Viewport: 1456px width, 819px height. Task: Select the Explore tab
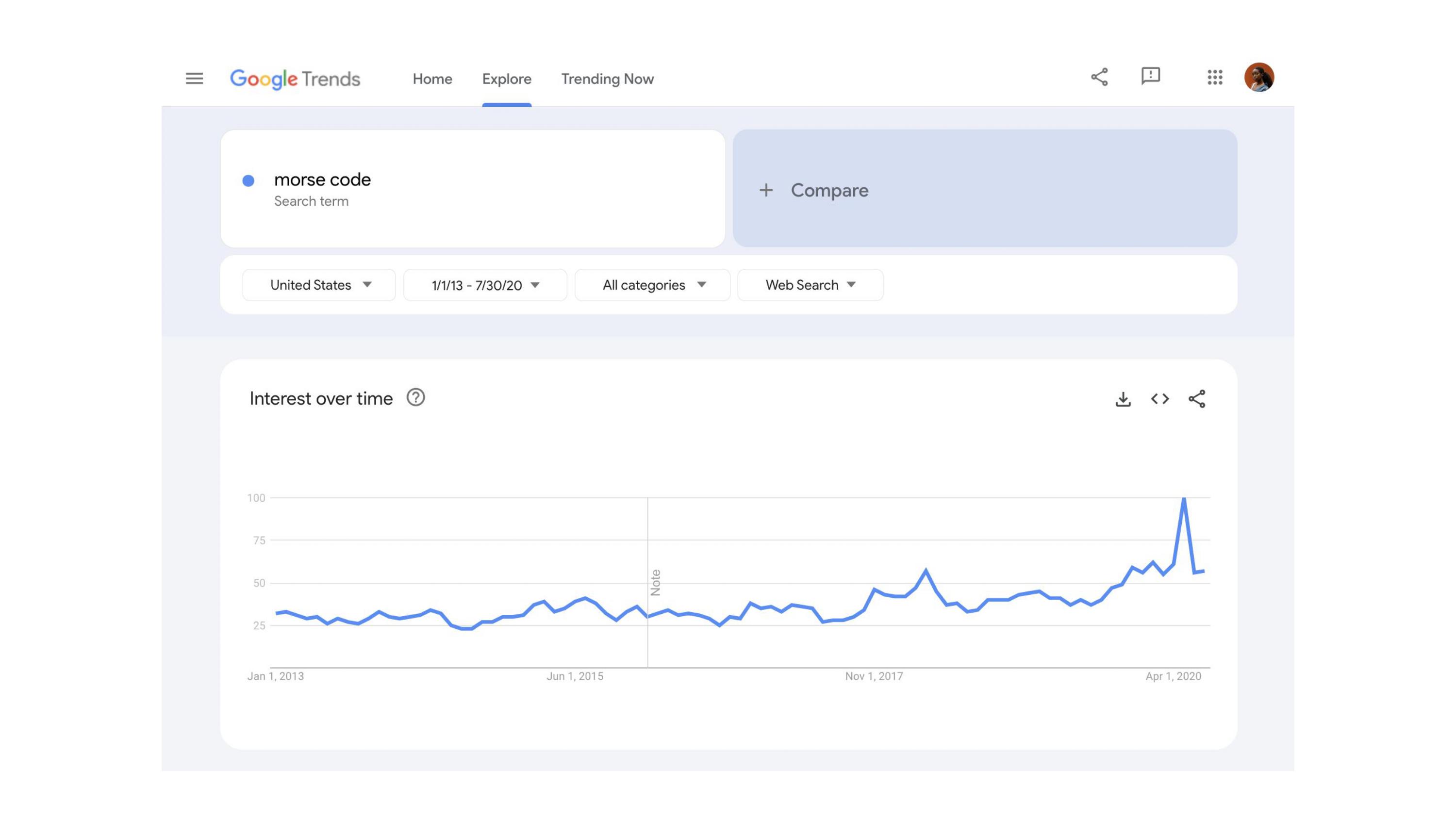pos(506,79)
